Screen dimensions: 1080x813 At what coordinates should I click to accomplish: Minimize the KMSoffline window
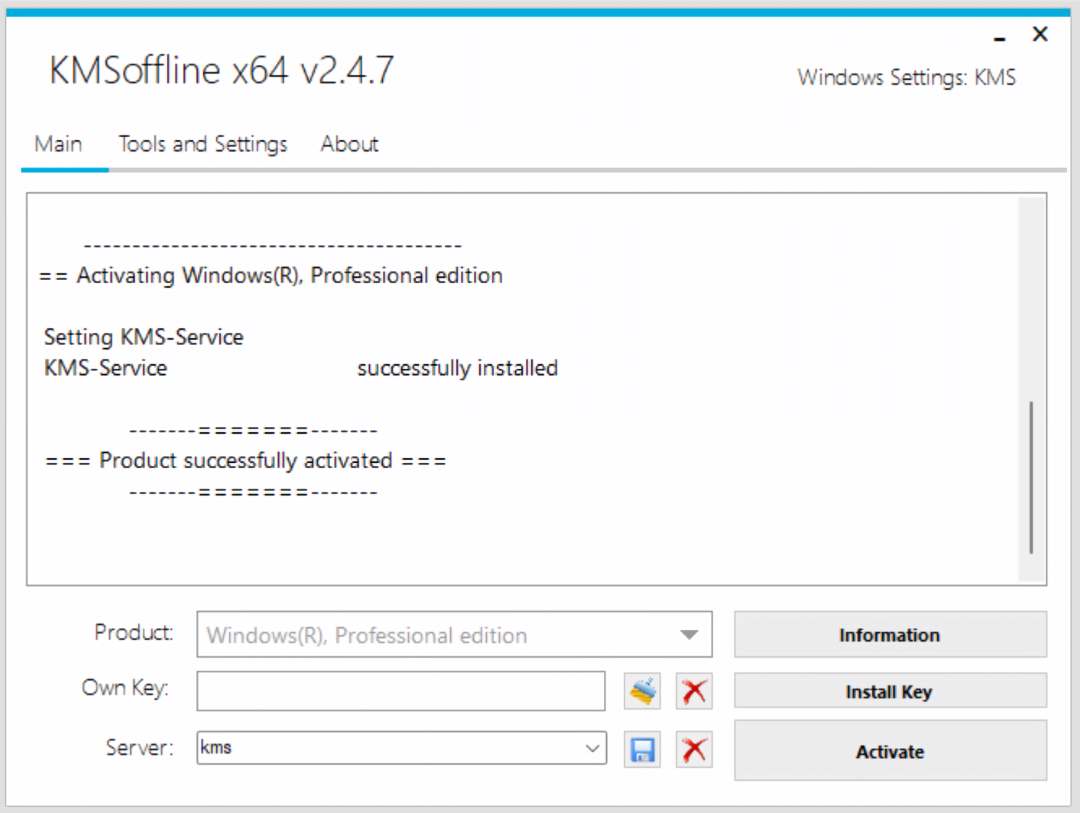point(999,38)
